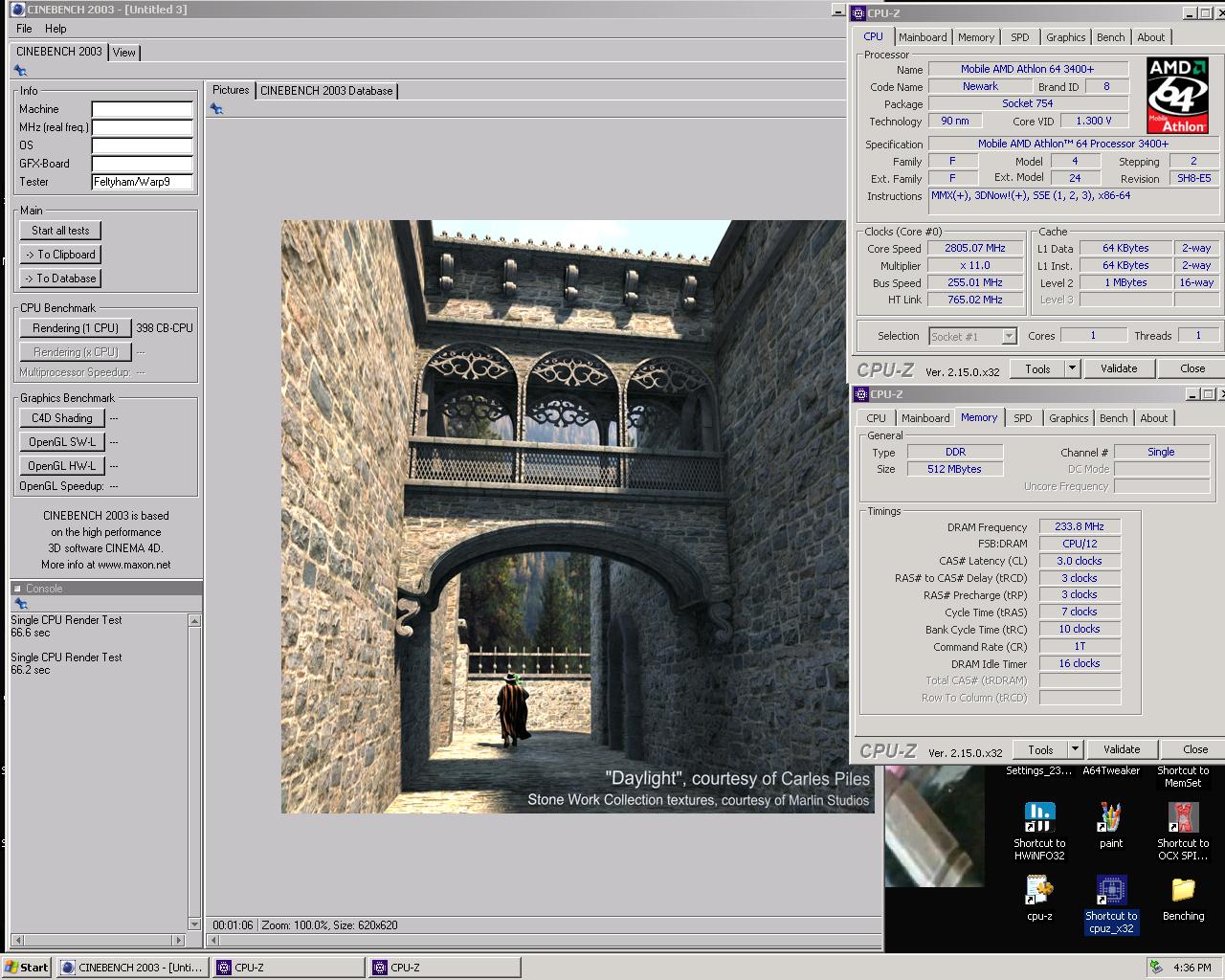The image size is (1225, 980).
Task: Open Bench tab in lower CPU-Z window
Action: [1114, 418]
